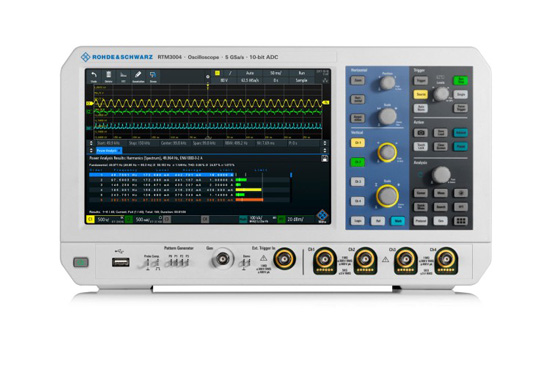Image resolution: width=550 pixels, height=365 pixels.
Task: Expand the spectrum parameter bar arrows
Action: tap(91, 143)
